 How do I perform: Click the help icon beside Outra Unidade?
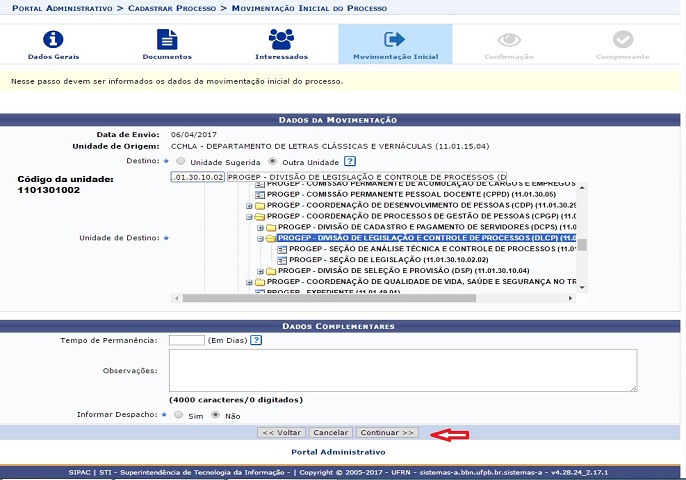coord(350,160)
